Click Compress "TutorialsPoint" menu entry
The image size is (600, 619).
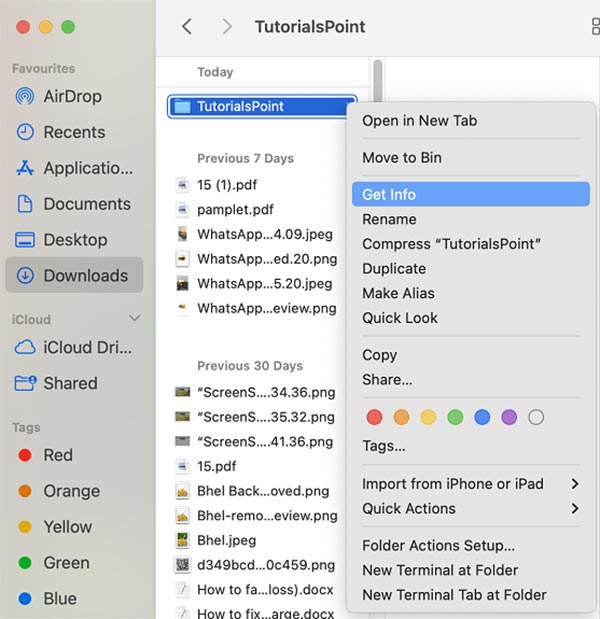coord(451,244)
